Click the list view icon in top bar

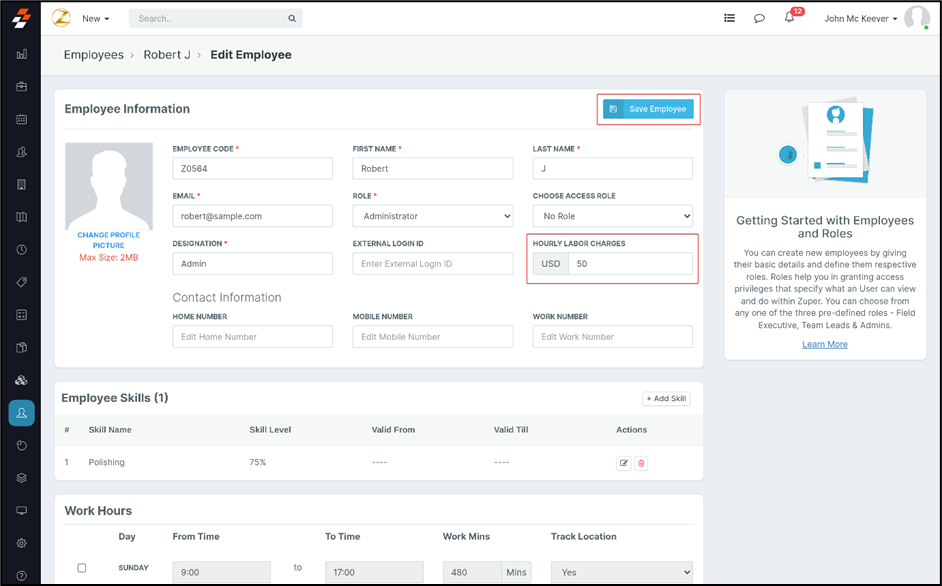730,18
